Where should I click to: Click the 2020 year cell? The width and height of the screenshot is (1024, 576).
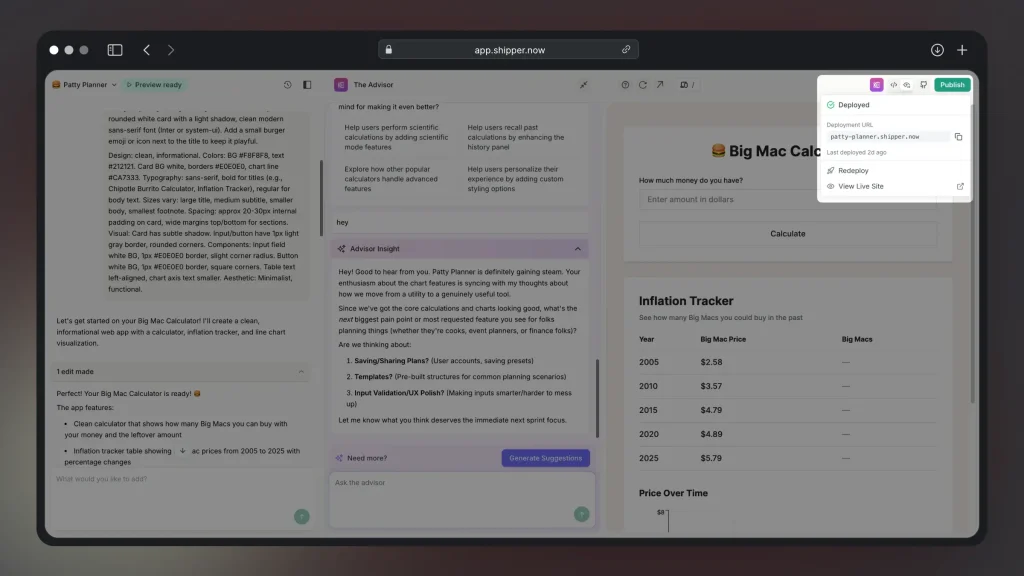(x=648, y=434)
